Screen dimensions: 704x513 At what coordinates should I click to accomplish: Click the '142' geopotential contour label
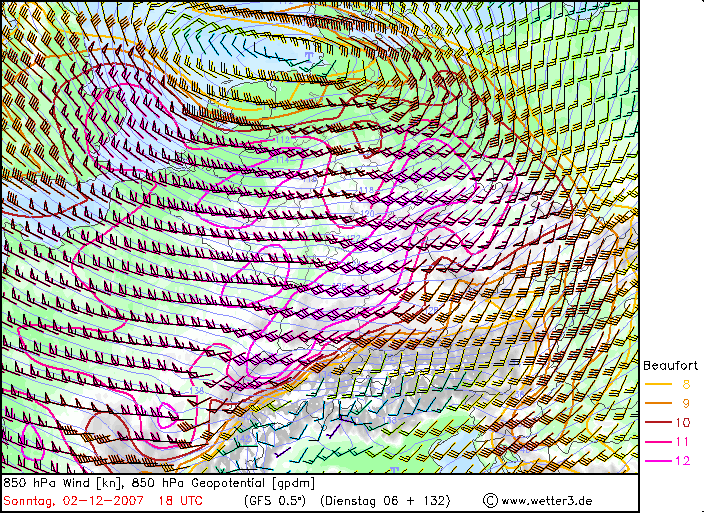click(243, 438)
